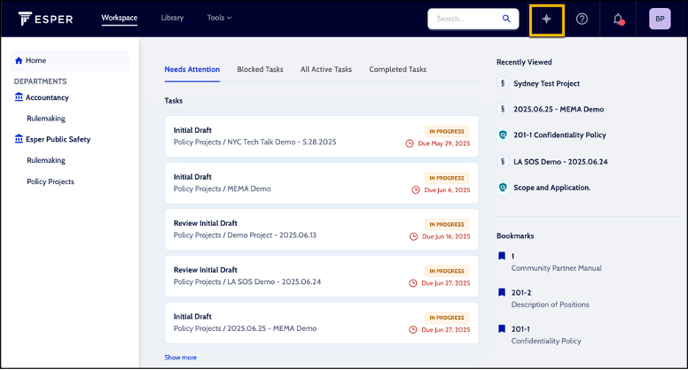Open Review Initial Draft for LA SOS Demo task
This screenshot has width=688, height=370.
tap(322, 276)
